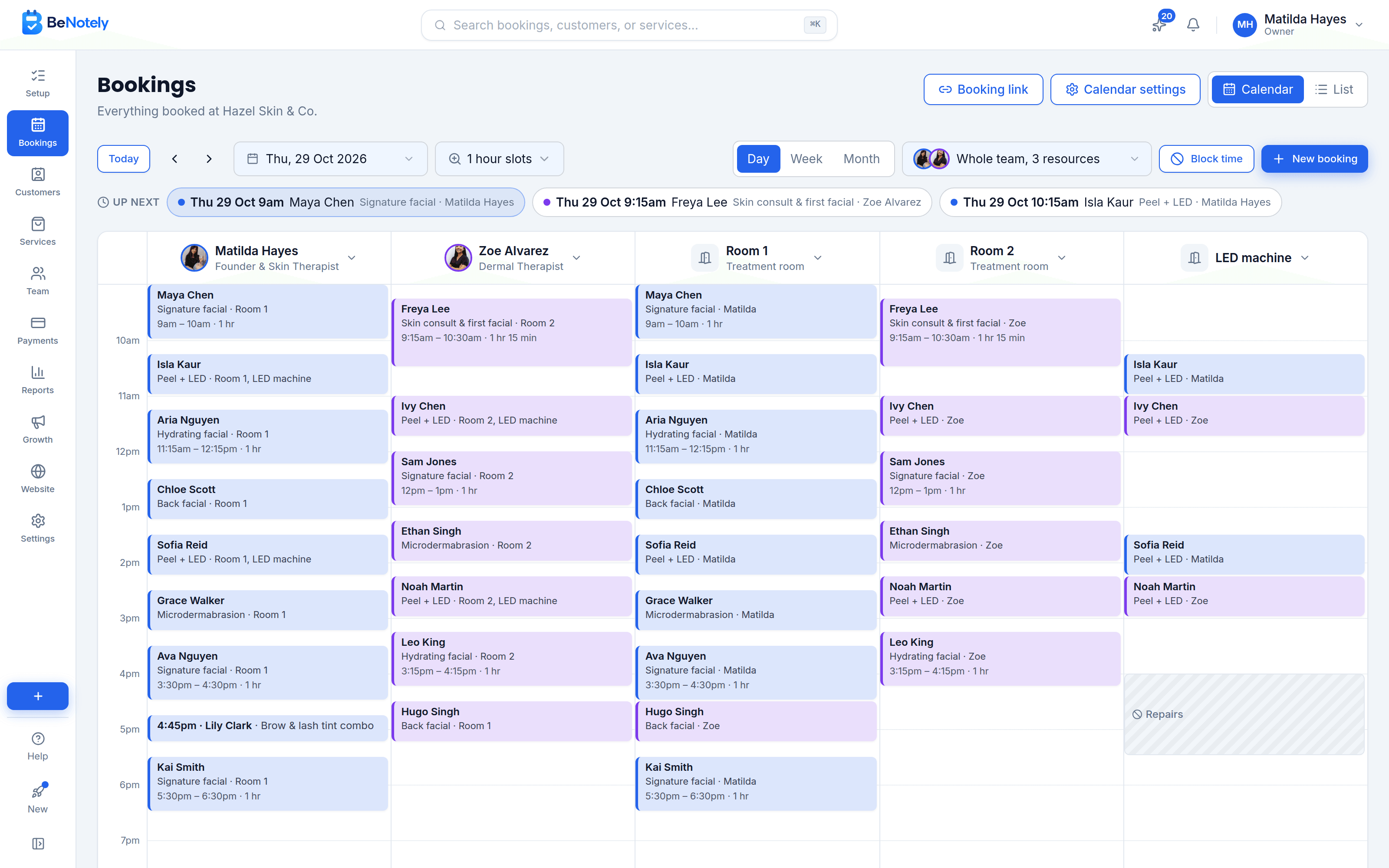Viewport: 1389px width, 868px height.
Task: Open Website section
Action: pyautogui.click(x=38, y=478)
